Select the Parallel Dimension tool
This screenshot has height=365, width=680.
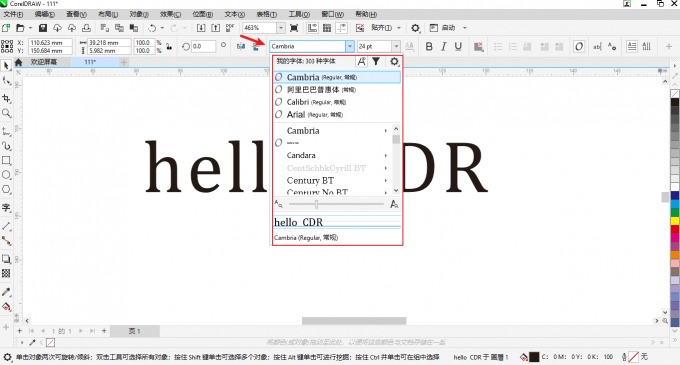point(6,226)
